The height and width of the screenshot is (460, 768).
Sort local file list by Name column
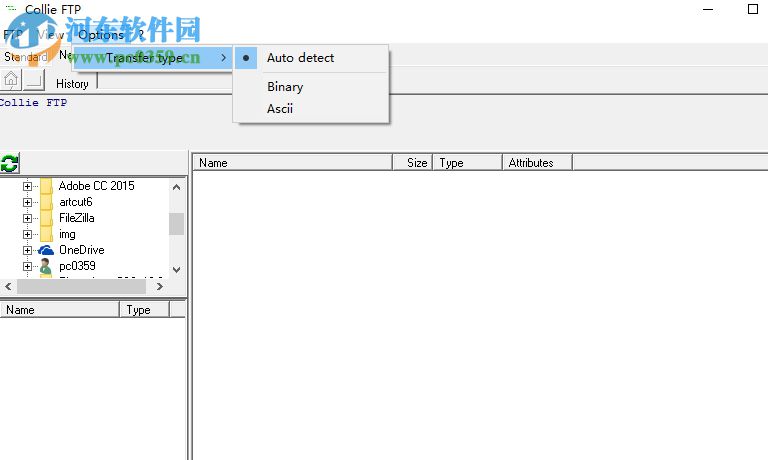[x=60, y=310]
